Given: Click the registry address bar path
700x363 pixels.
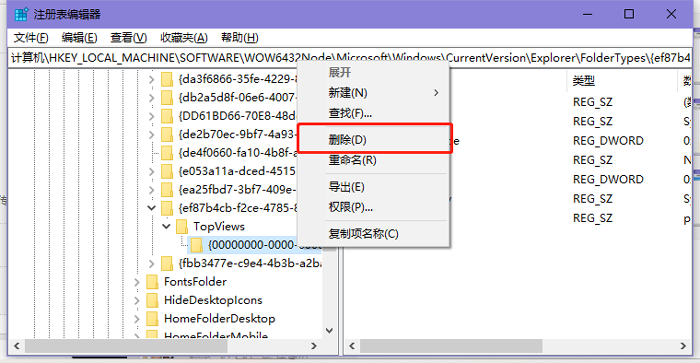Looking at the screenshot, I should 350,58.
